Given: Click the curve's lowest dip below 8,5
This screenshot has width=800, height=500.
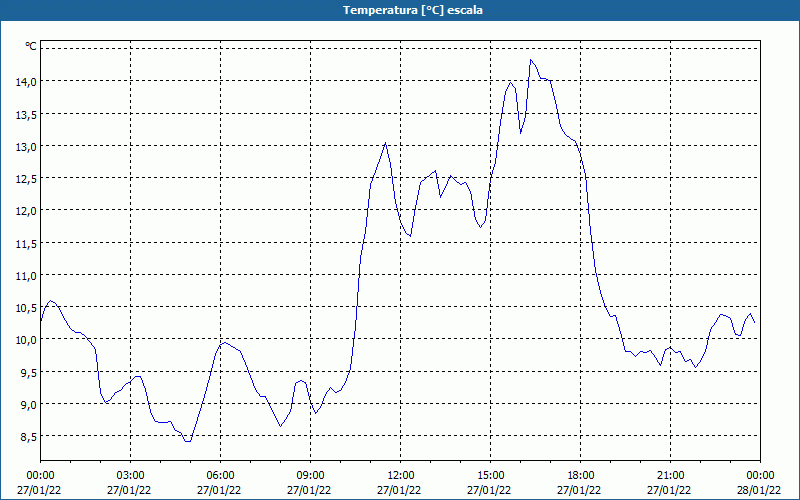Looking at the screenshot, I should [x=188, y=441].
